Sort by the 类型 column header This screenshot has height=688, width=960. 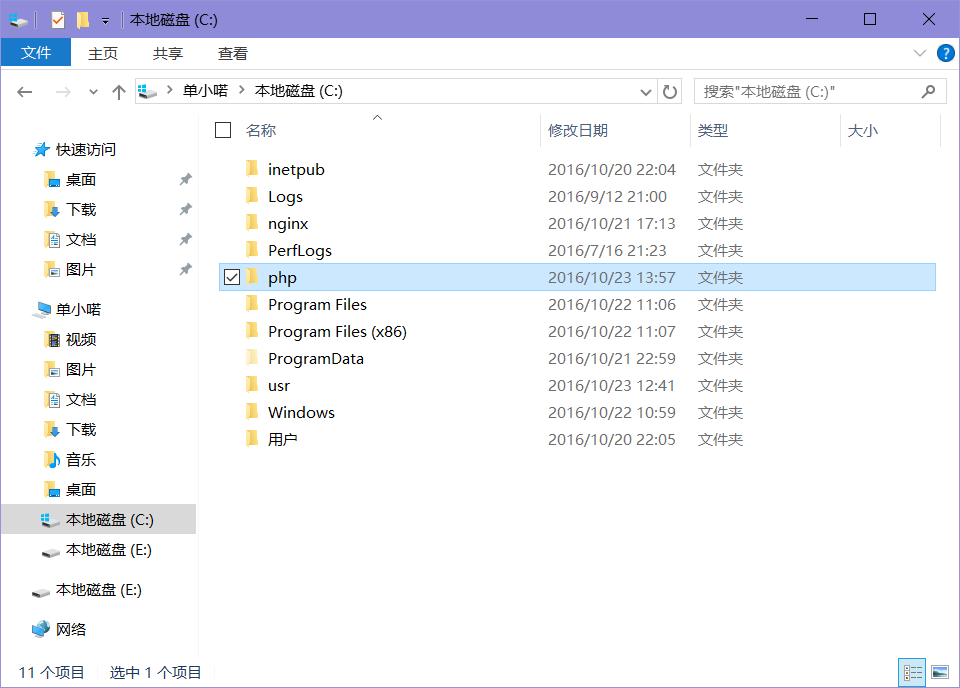[x=713, y=130]
